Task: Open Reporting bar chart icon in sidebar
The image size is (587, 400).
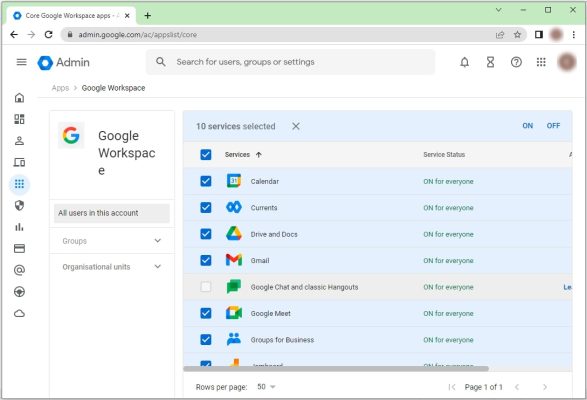Action: [19, 227]
